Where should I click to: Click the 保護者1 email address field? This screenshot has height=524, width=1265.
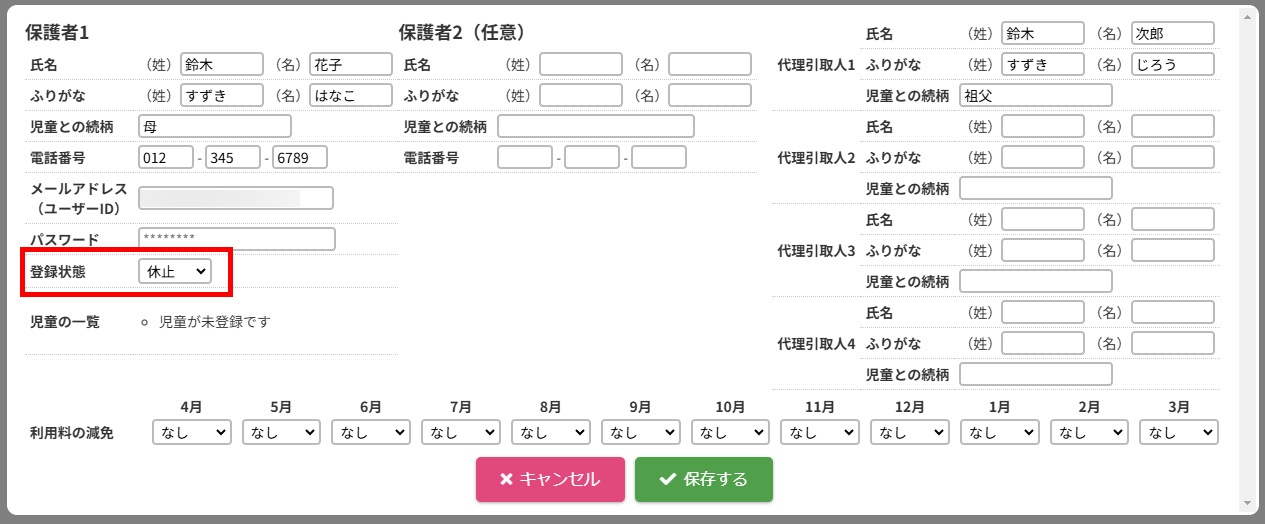(x=236, y=198)
